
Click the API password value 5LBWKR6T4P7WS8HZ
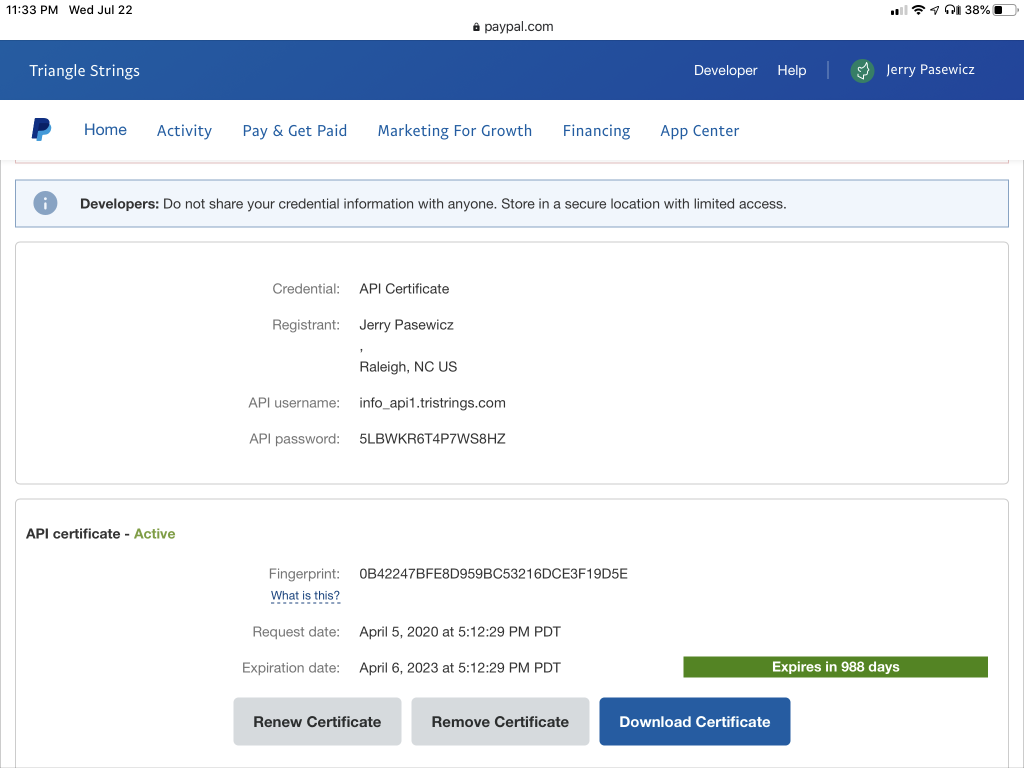coord(432,439)
